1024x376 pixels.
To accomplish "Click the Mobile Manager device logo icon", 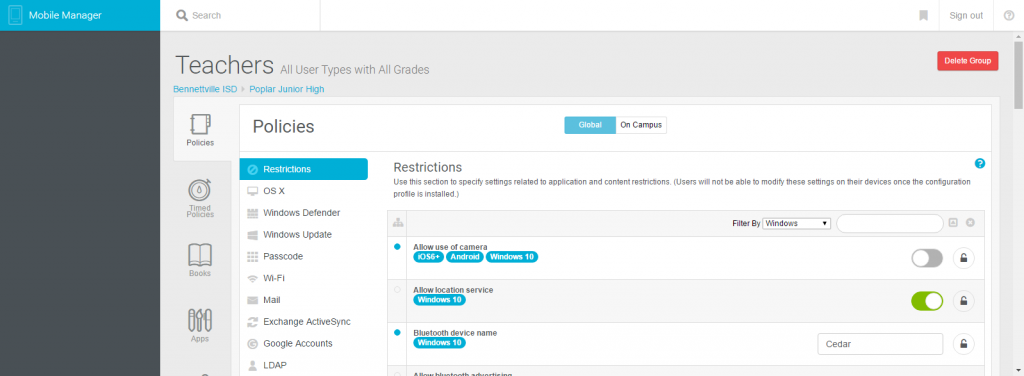I will click(16, 15).
